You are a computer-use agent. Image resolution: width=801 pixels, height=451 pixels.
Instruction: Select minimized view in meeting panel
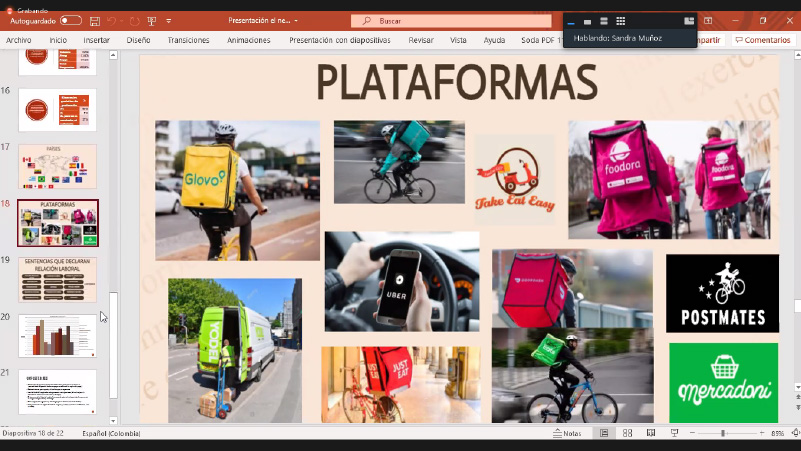571,21
